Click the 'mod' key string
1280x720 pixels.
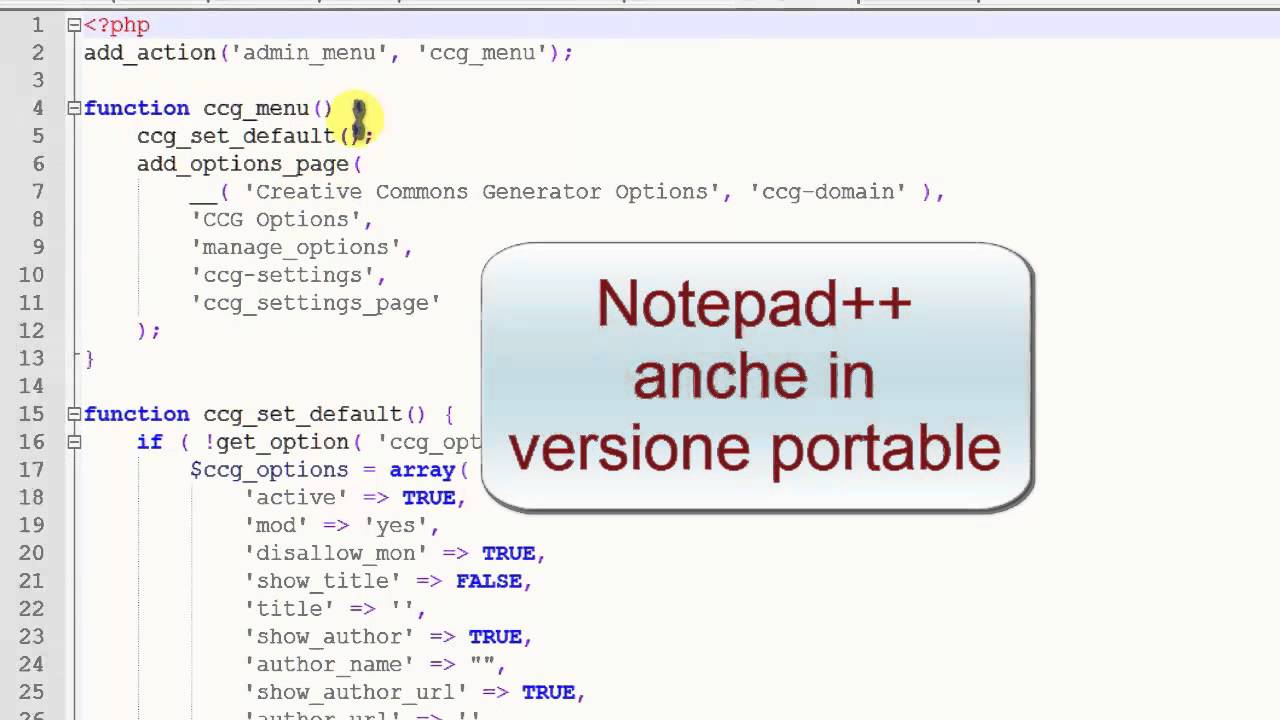(276, 525)
